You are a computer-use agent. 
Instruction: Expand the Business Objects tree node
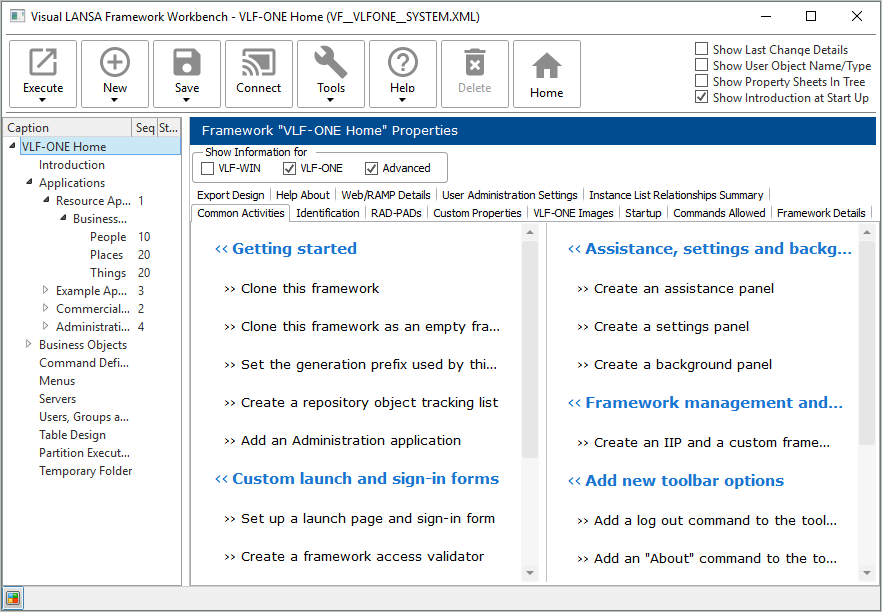point(29,345)
